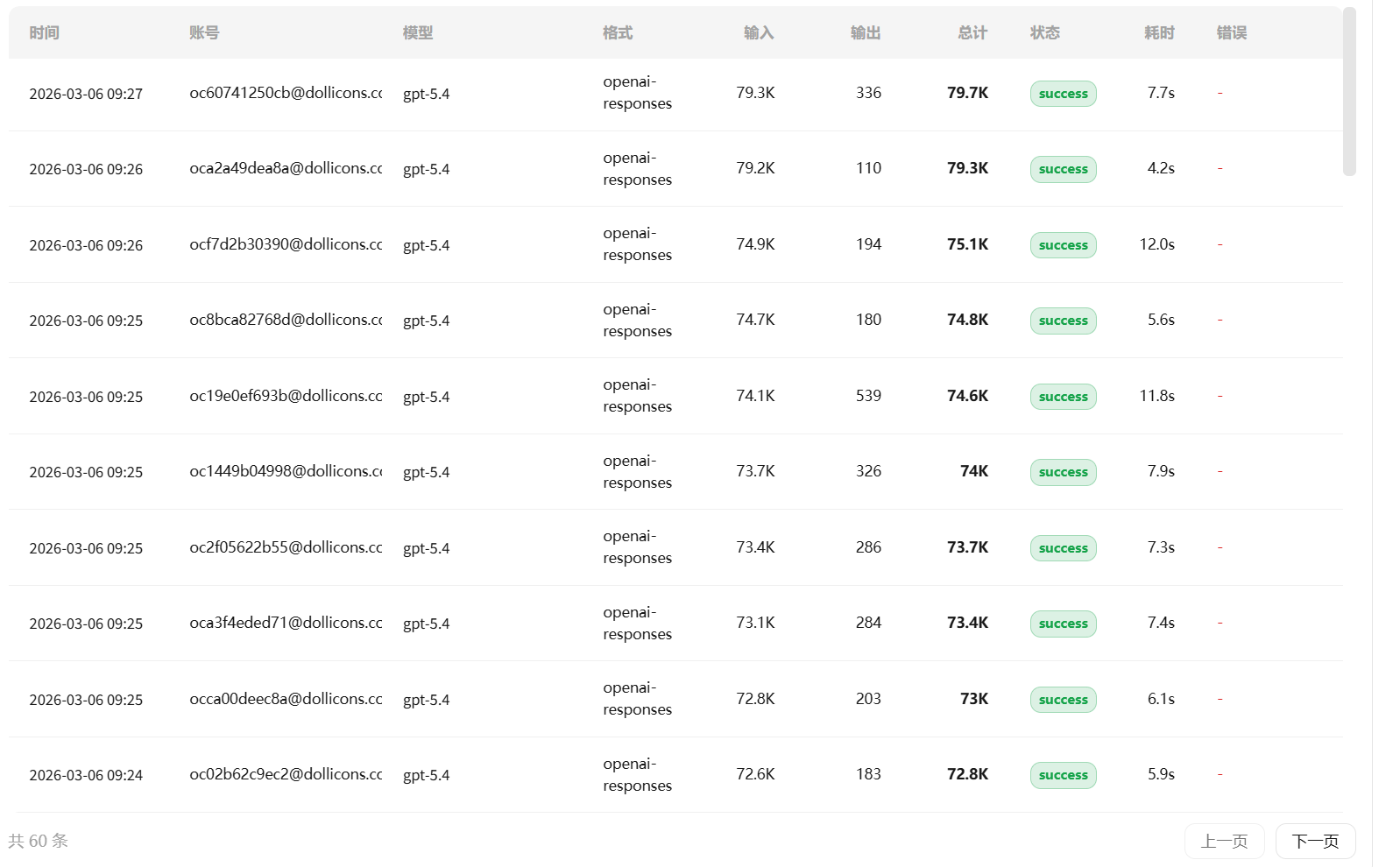
Task: Click the 耗时 column header
Action: coord(1159,32)
